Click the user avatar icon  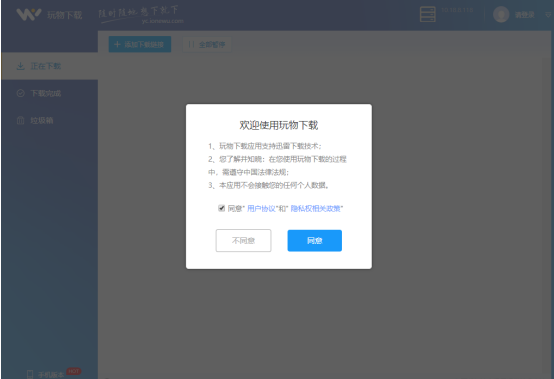tap(501, 14)
